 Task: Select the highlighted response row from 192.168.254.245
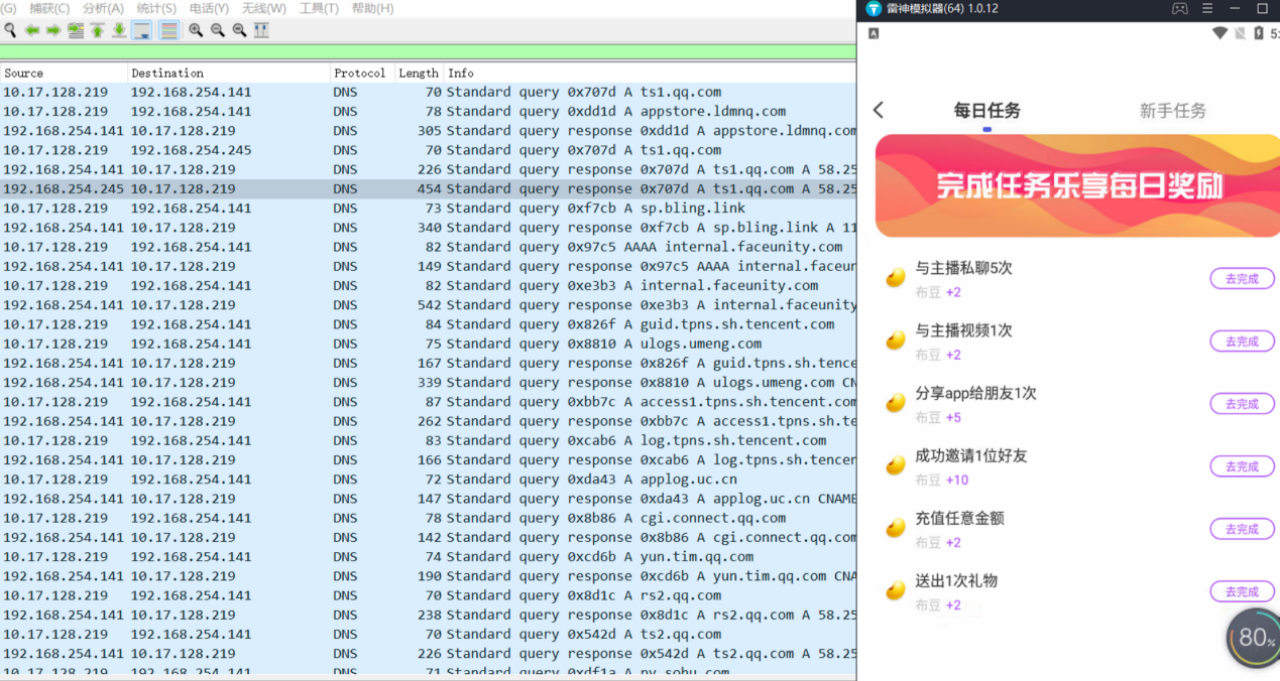click(x=428, y=189)
